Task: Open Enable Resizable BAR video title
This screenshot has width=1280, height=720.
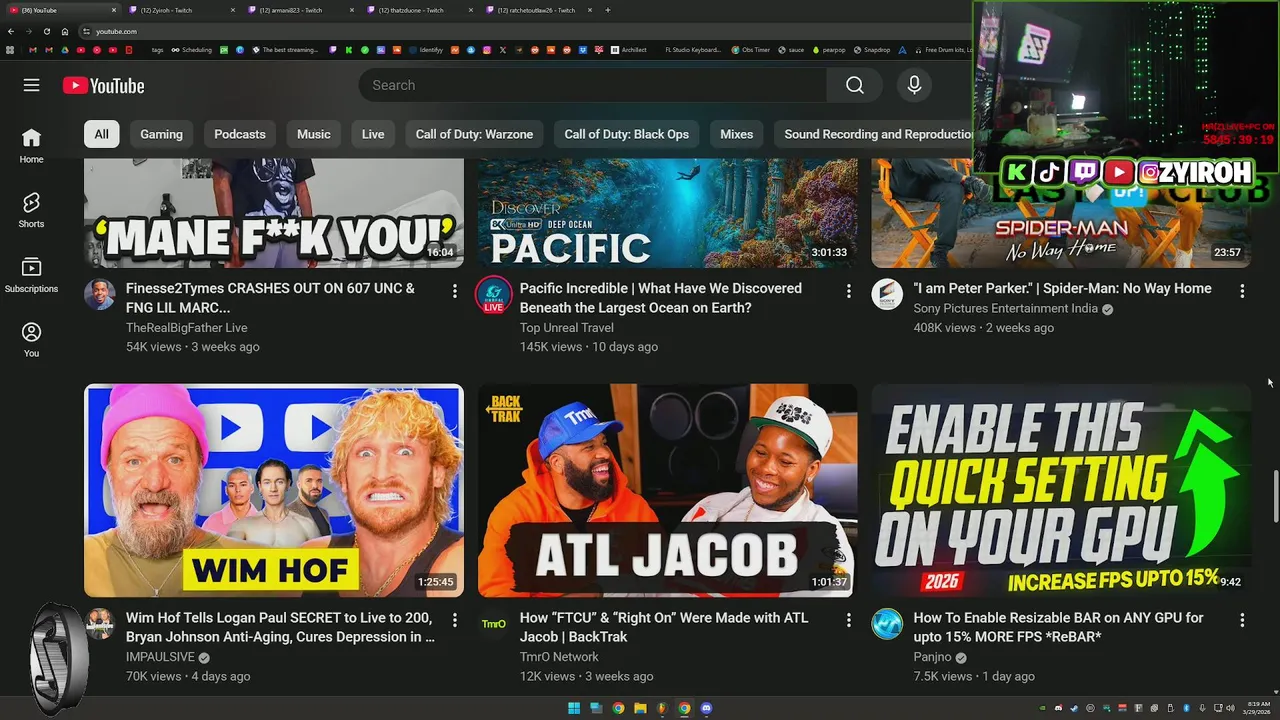Action: point(1058,627)
